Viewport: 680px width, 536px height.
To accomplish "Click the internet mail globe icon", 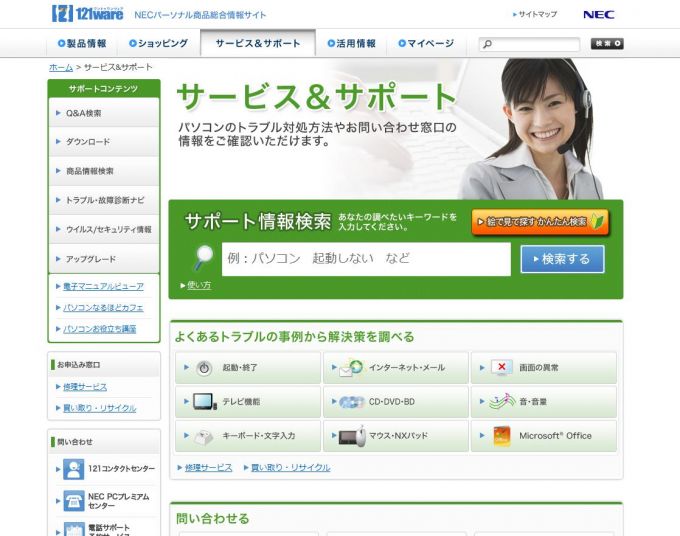I will coord(351,368).
